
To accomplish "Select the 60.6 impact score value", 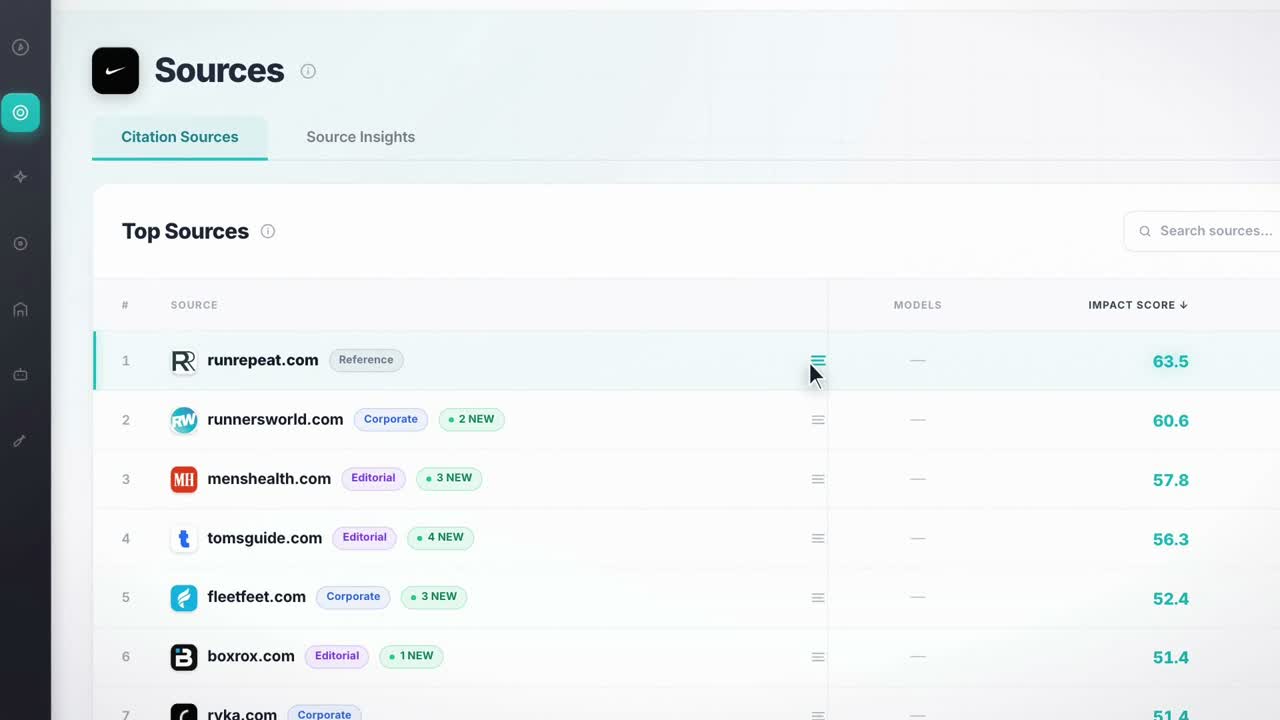I will click(1170, 421).
